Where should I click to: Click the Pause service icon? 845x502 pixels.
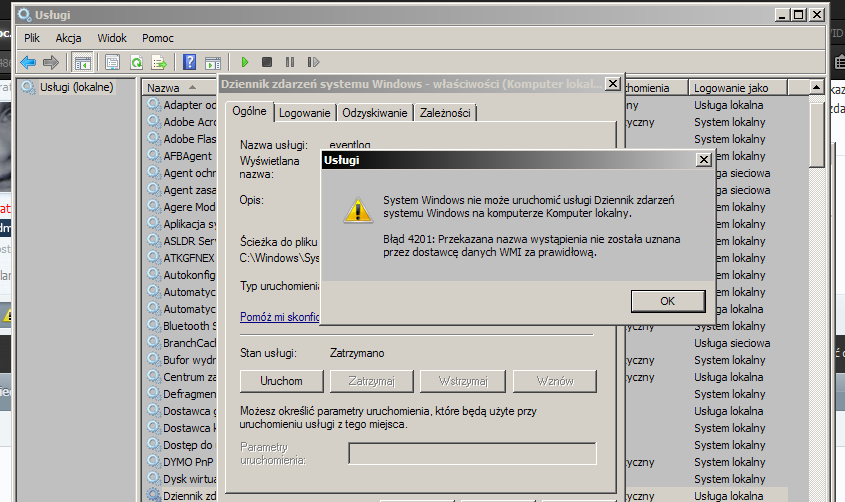tap(290, 62)
